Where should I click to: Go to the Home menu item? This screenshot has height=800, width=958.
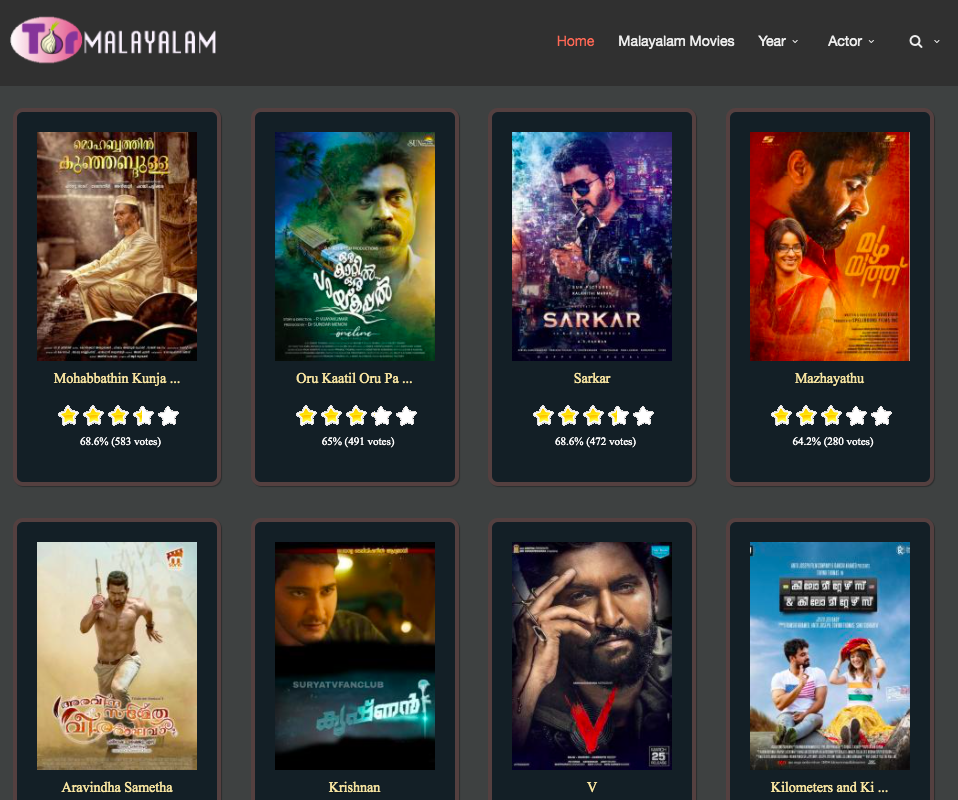(x=575, y=41)
